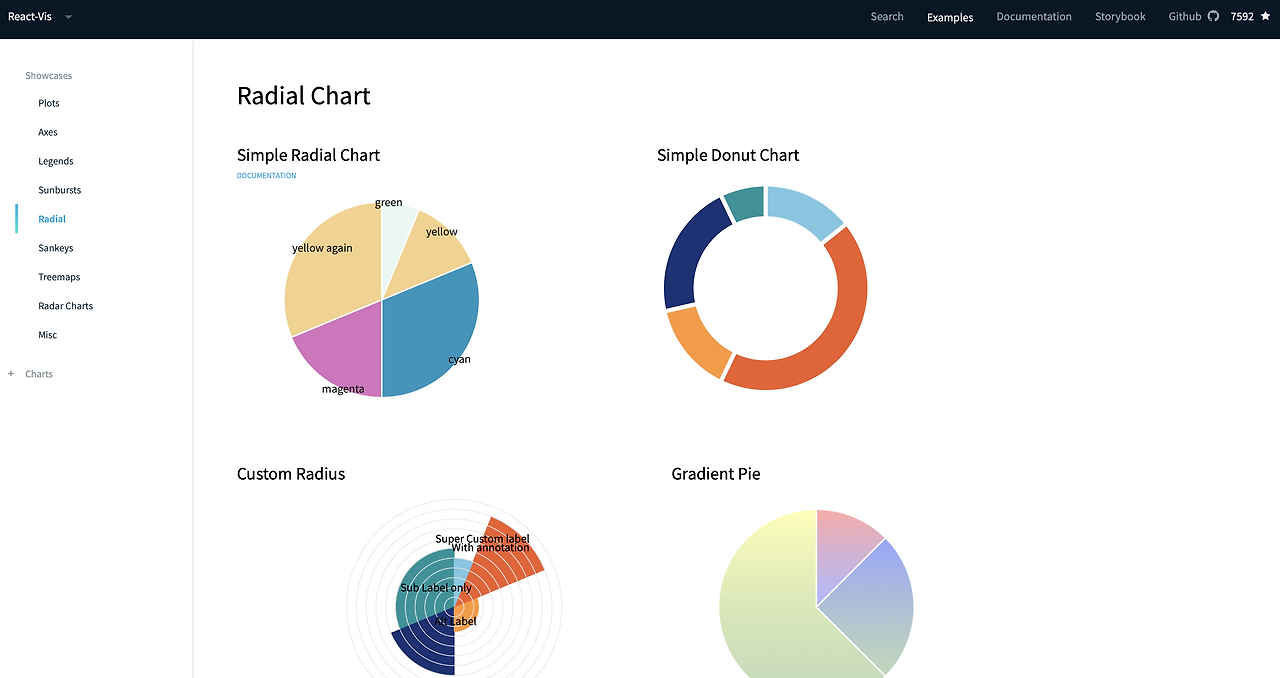Image resolution: width=1280 pixels, height=678 pixels.
Task: Select Sunbursts in the sidebar
Action: click(60, 190)
